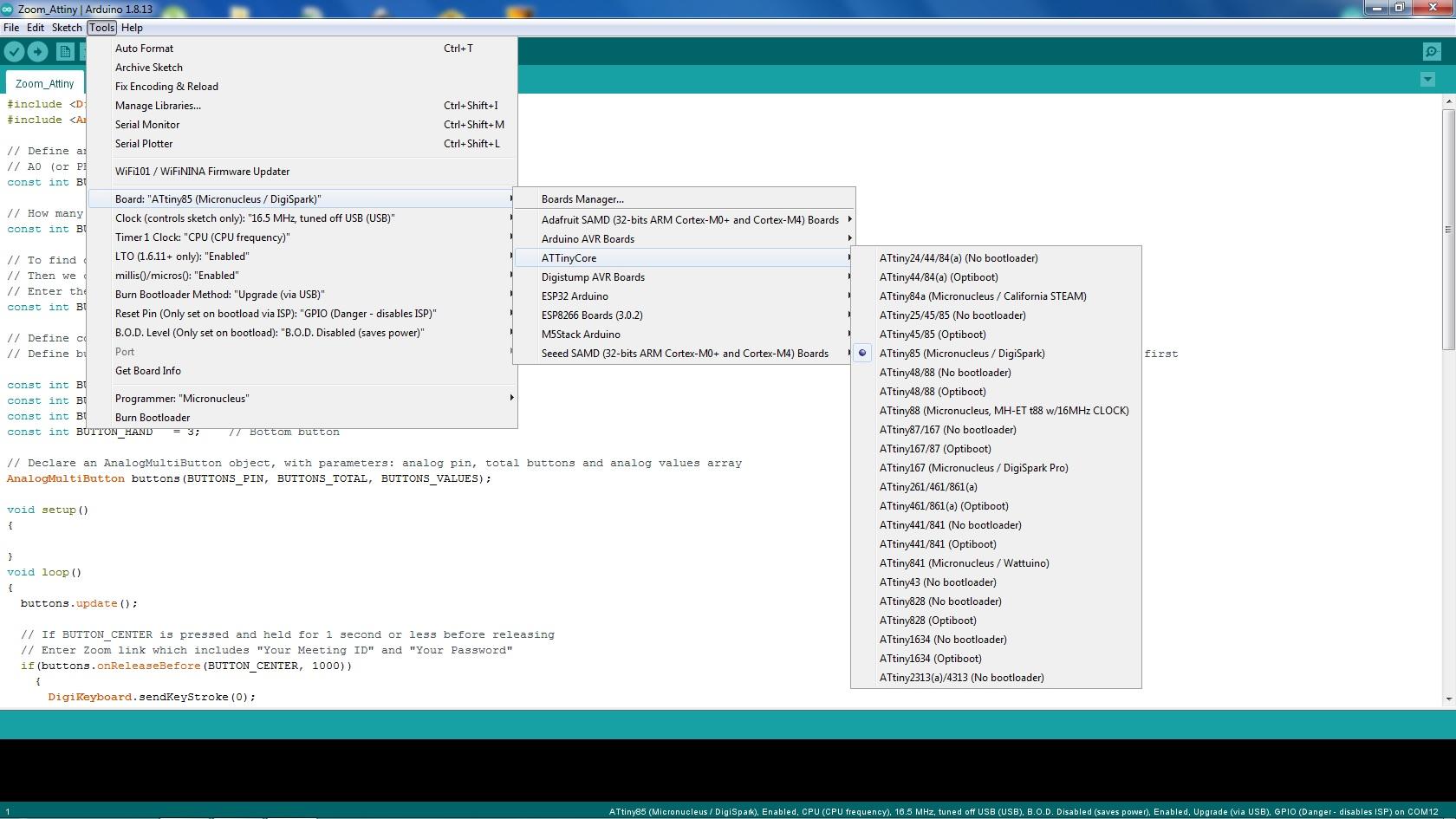Select ATtiny84a (Micronucleus / California STEAM)
Screen dimensions: 1456x819
pyautogui.click(x=996, y=296)
